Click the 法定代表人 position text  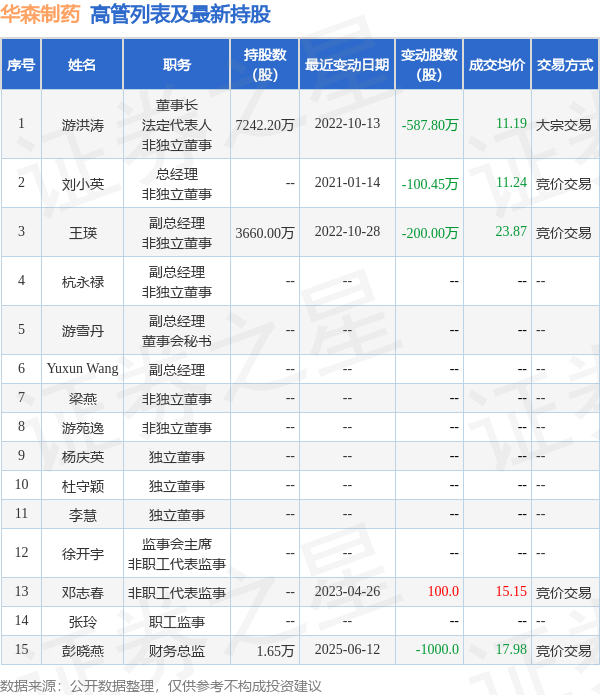tap(177, 125)
